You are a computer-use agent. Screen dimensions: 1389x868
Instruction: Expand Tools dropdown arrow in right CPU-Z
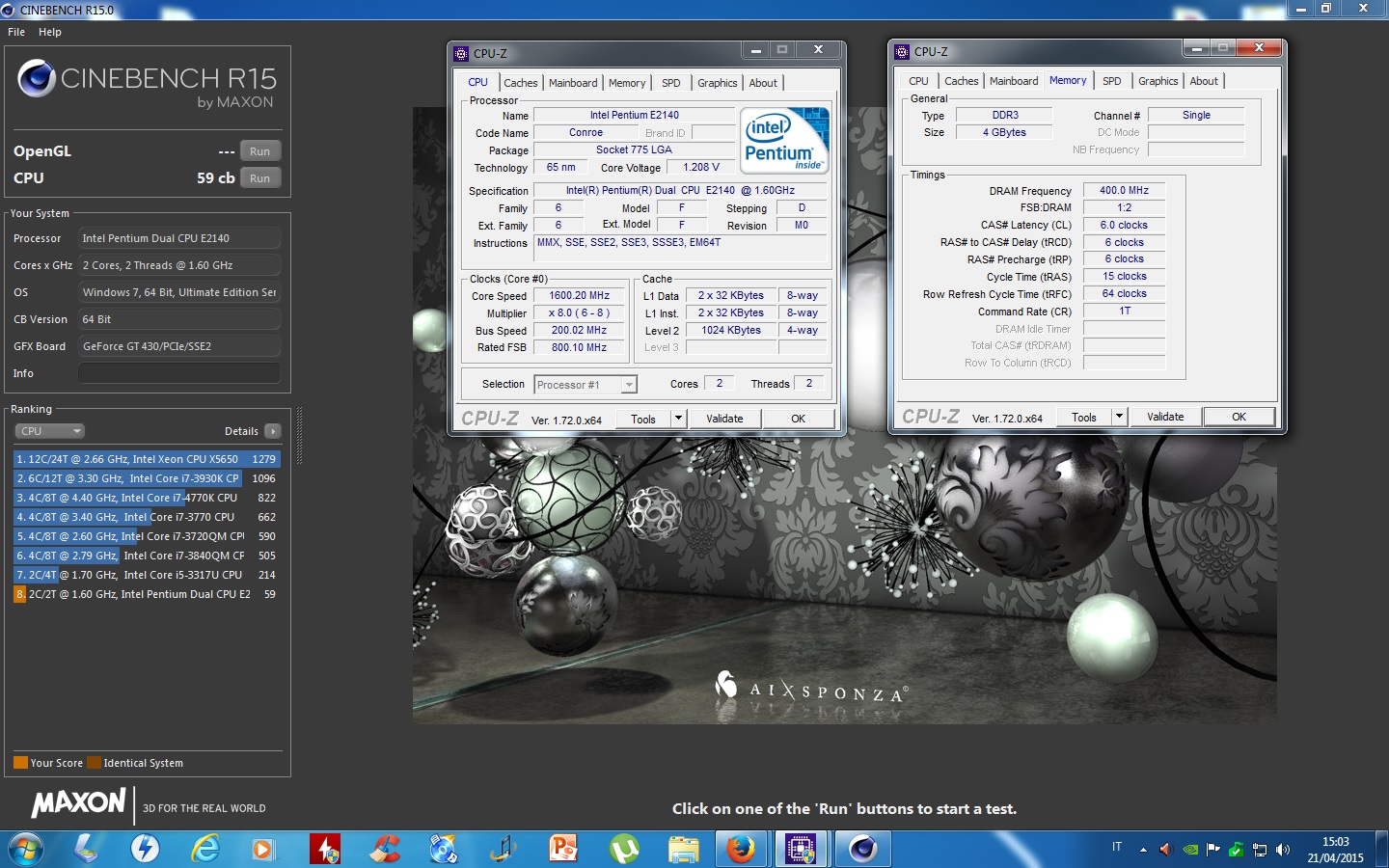pyautogui.click(x=1119, y=417)
